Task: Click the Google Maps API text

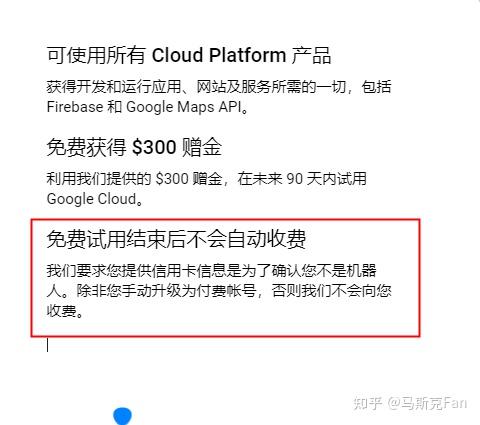Action: tap(184, 107)
